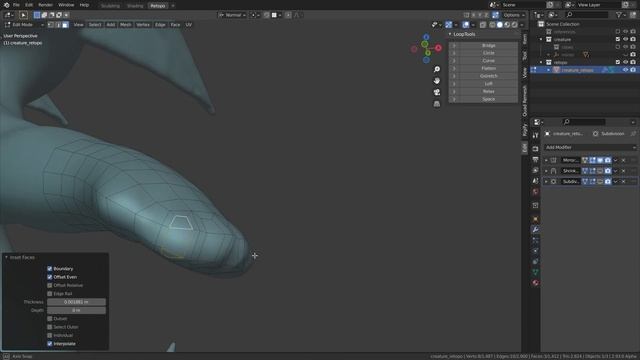Toggle Interpolate checkbox
This screenshot has width=640, height=360.
pos(50,344)
